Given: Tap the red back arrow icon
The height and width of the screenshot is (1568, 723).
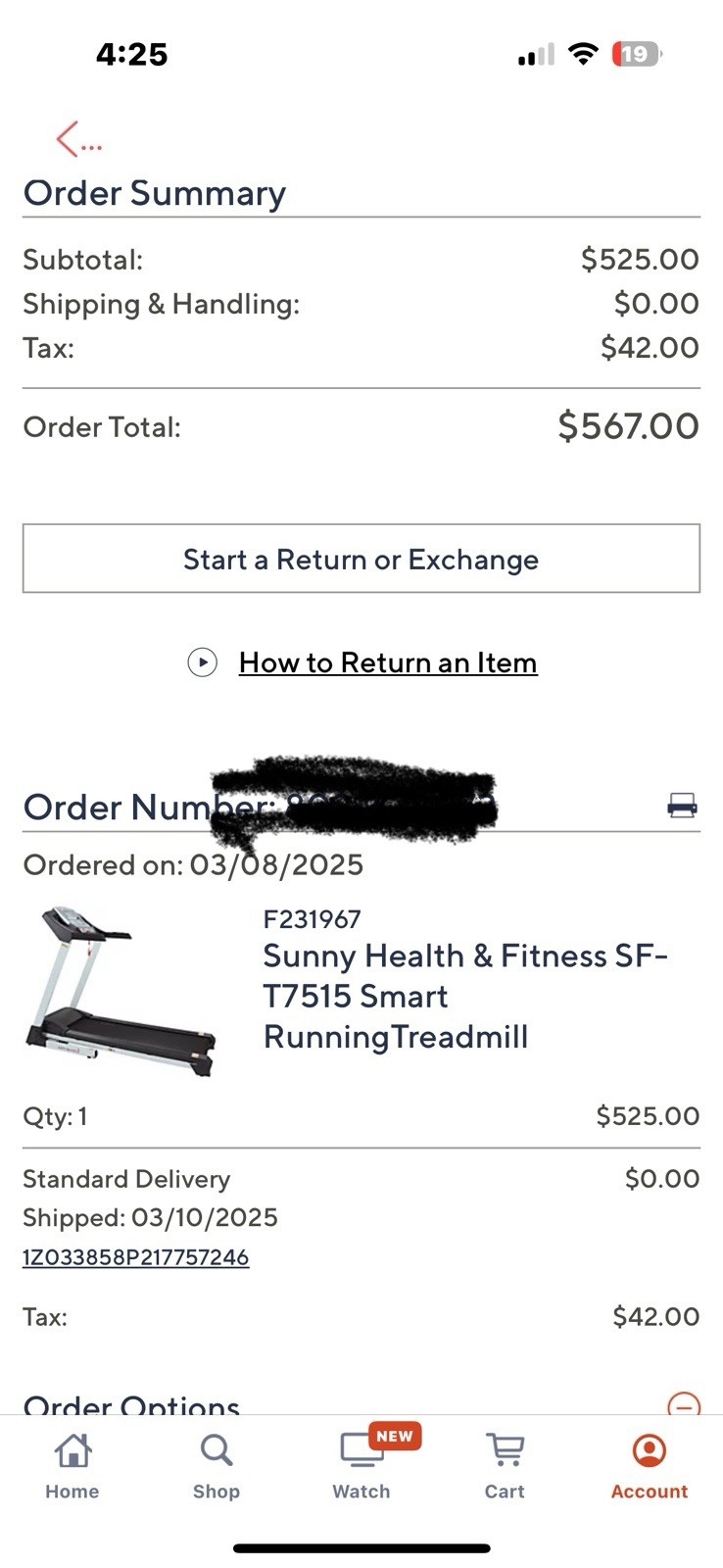Looking at the screenshot, I should pyautogui.click(x=69, y=139).
